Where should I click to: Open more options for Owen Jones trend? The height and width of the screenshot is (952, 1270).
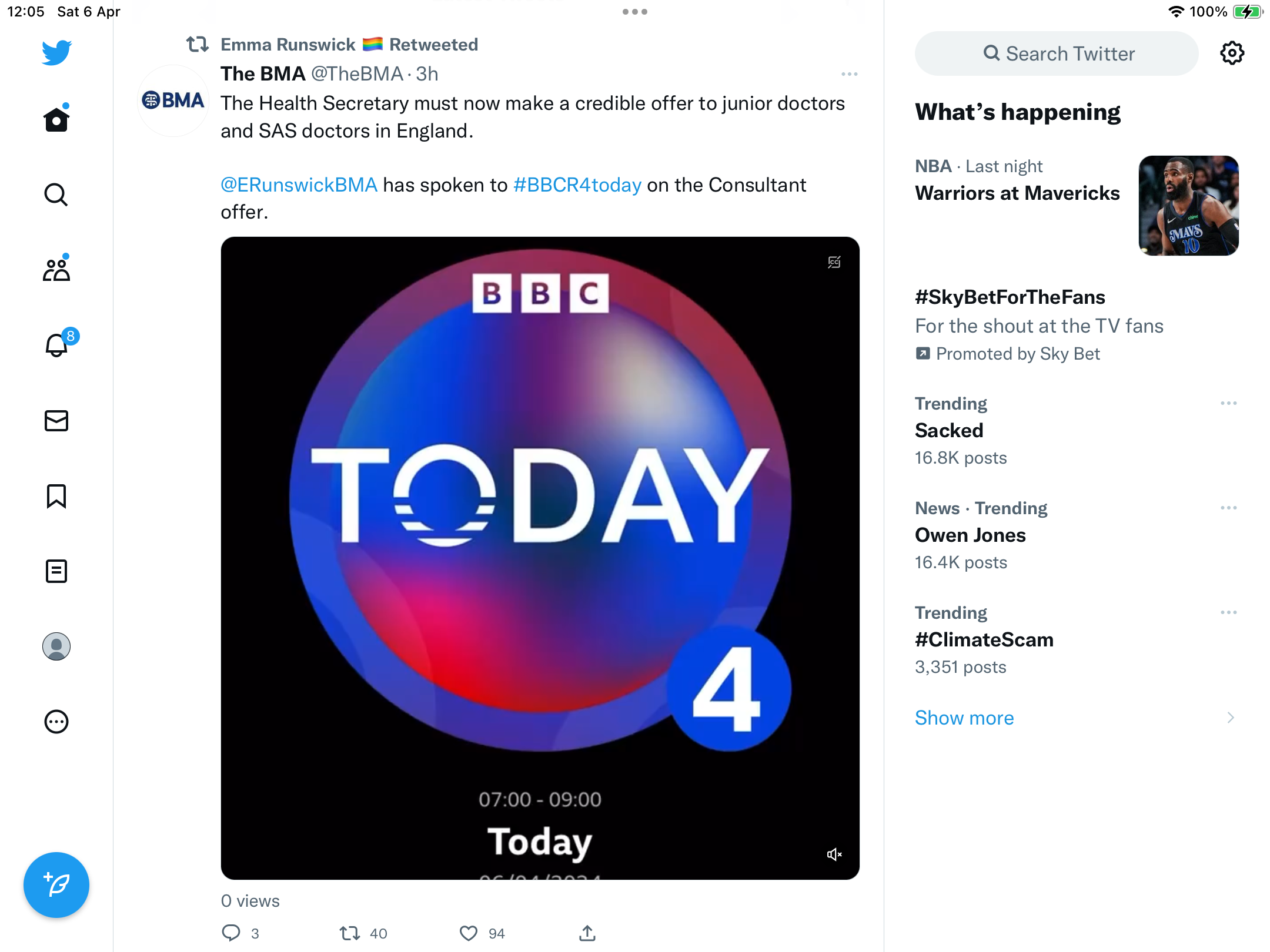1229,508
